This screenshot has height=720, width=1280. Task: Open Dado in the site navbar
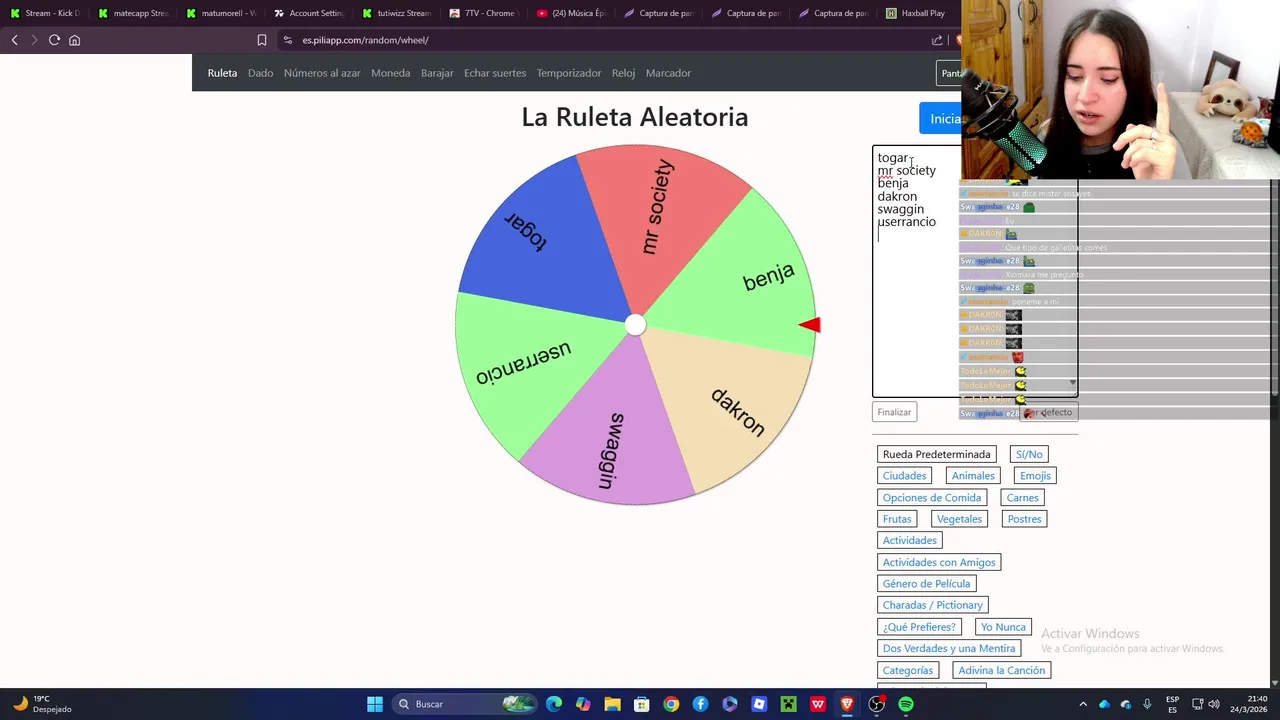260,73
